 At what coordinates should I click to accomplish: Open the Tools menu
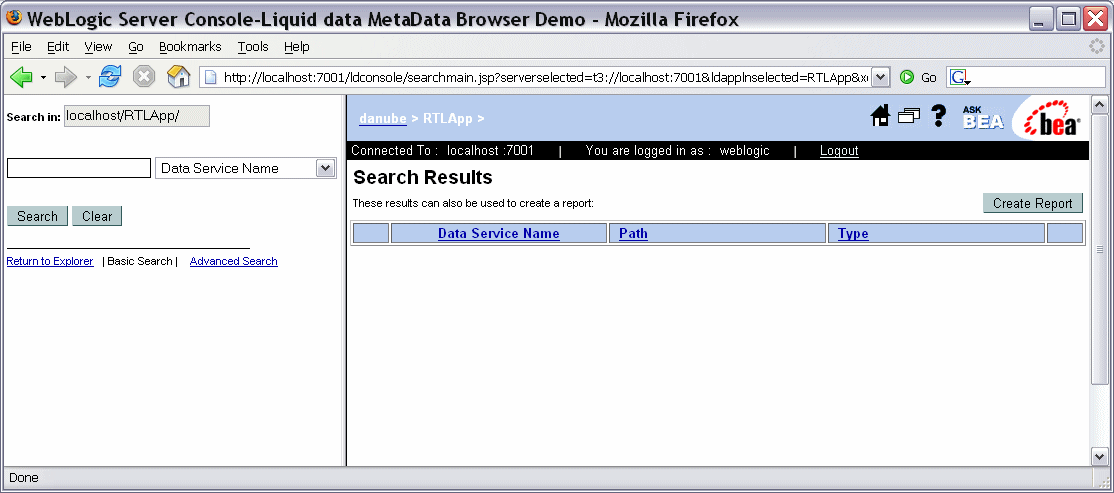[253, 47]
